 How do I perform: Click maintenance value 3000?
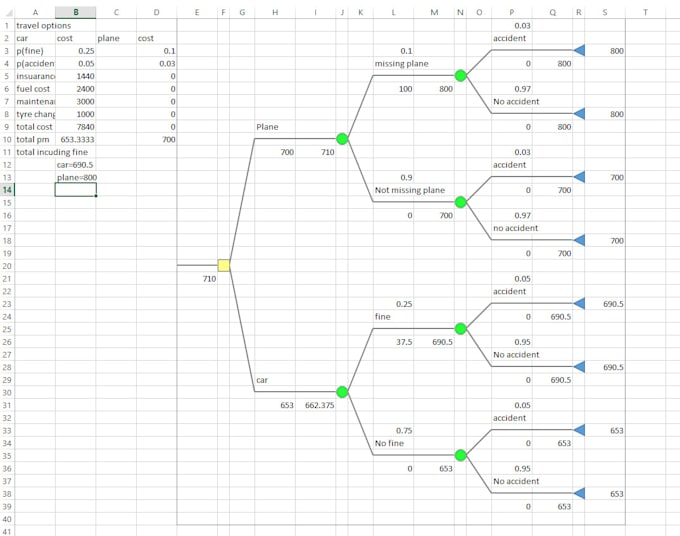(85, 101)
